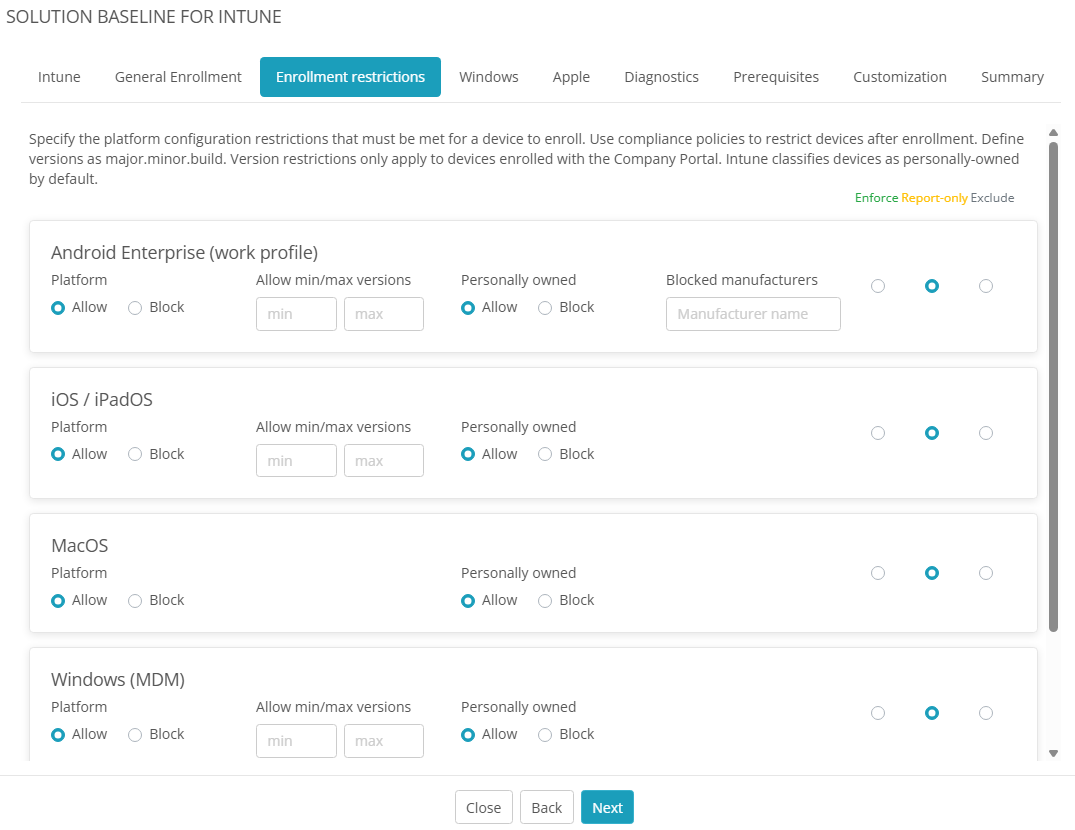
Task: Select Platform Allow for iOS / iPadOS
Action: click(x=58, y=454)
